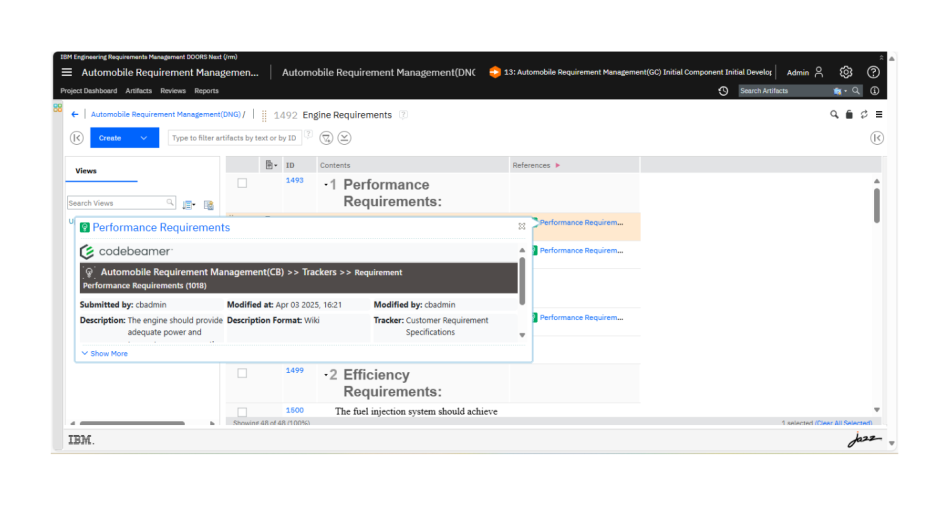Click the copy view icon in Views panel
Image resolution: width=950 pixels, height=511 pixels.
208,205
